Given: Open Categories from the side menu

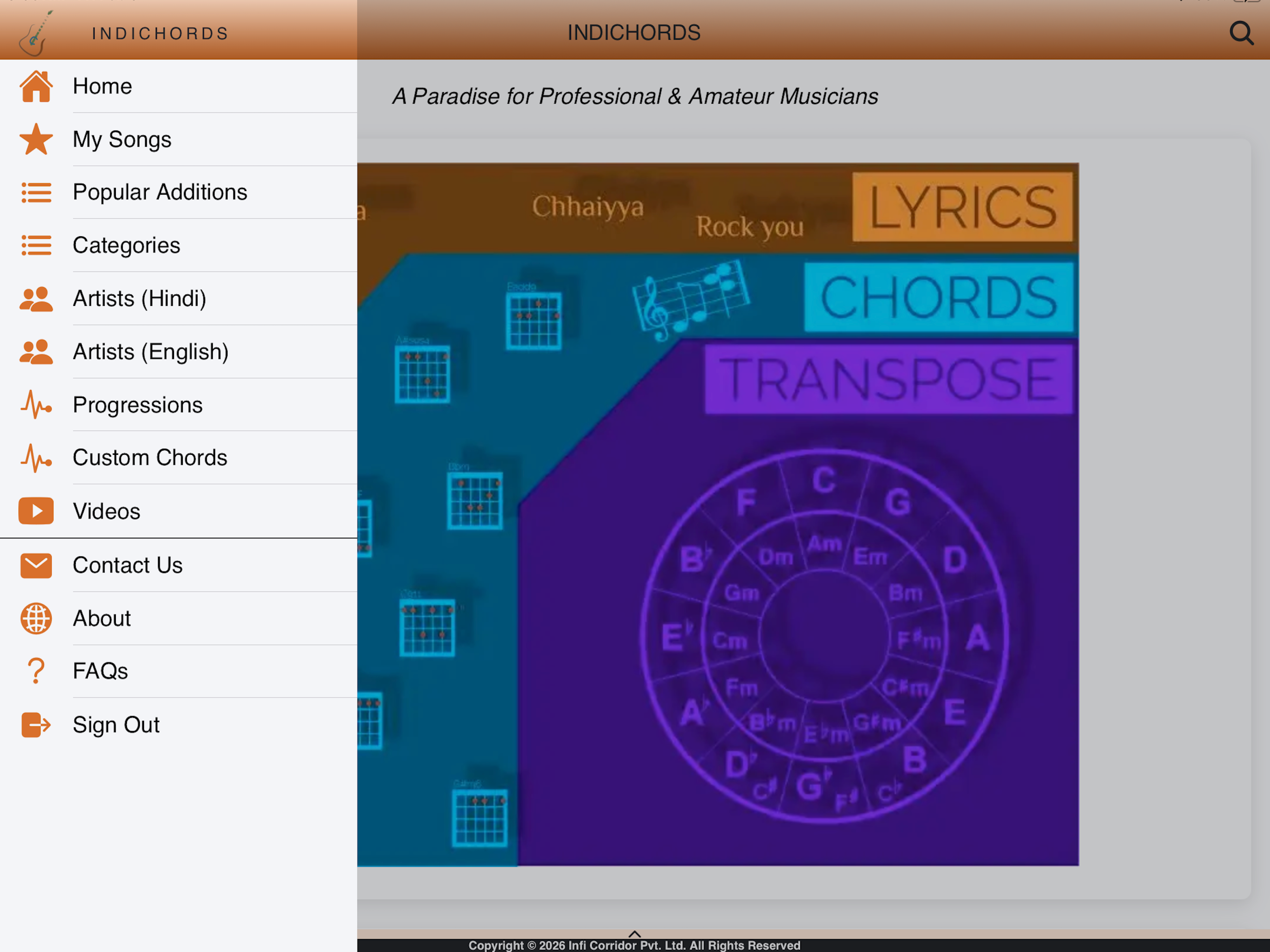Looking at the screenshot, I should (179, 245).
